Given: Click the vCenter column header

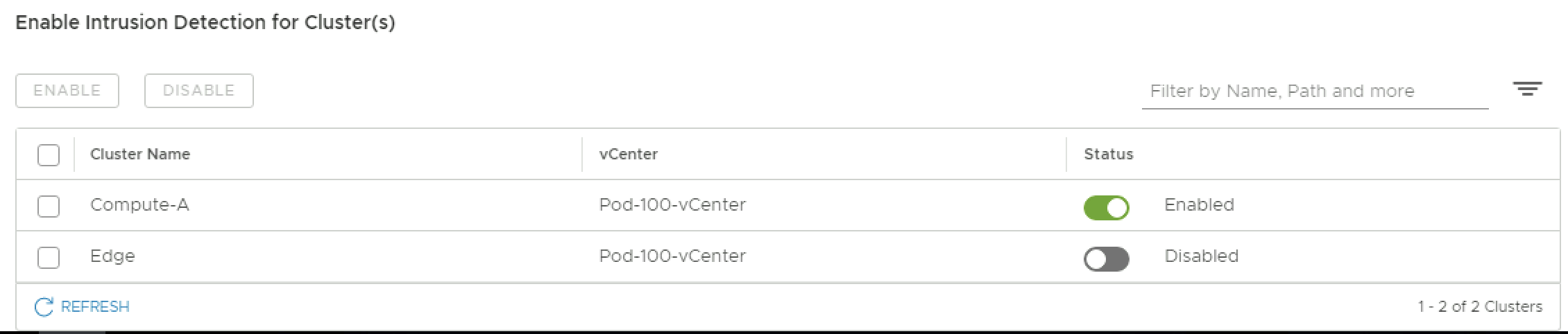Looking at the screenshot, I should [629, 154].
